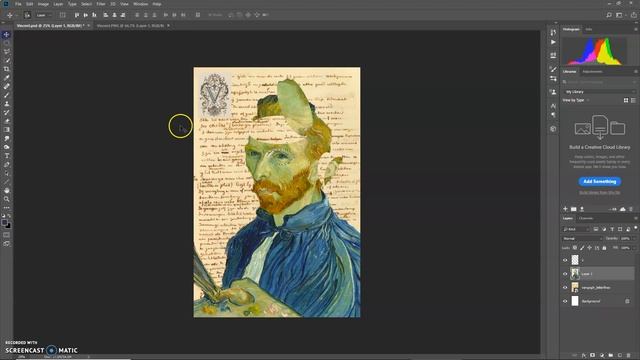This screenshot has height=360, width=640.
Task: Select the Move tool in the toolbar
Action: coord(6,35)
